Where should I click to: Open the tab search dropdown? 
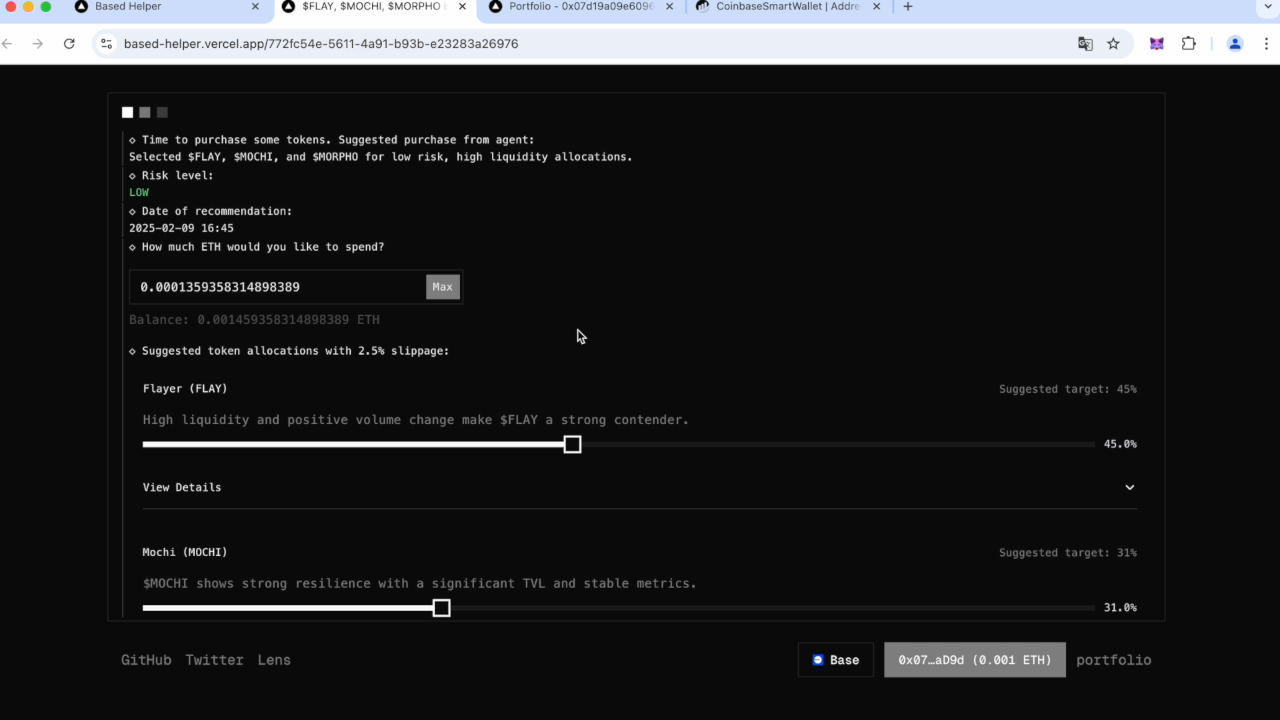point(1266,7)
